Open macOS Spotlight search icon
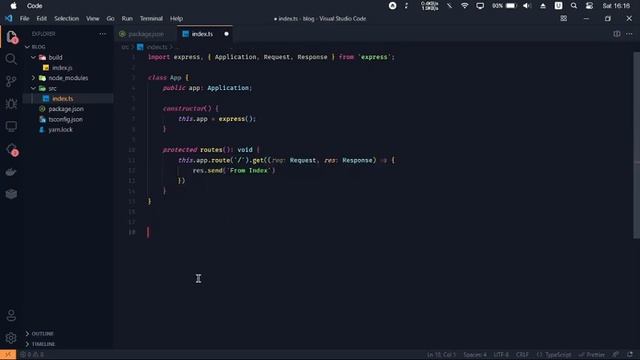 pyautogui.click(x=574, y=6)
